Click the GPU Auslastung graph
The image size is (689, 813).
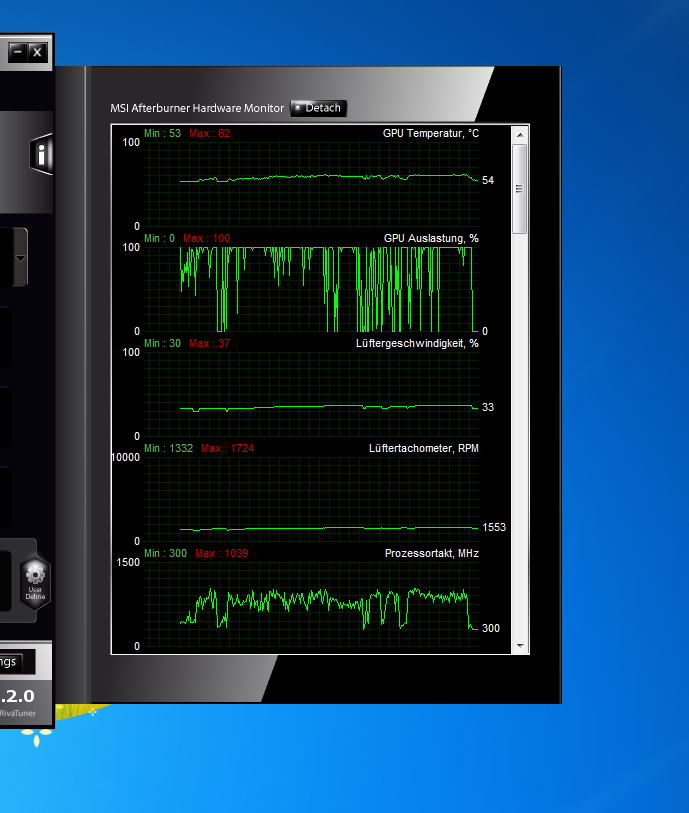311,289
